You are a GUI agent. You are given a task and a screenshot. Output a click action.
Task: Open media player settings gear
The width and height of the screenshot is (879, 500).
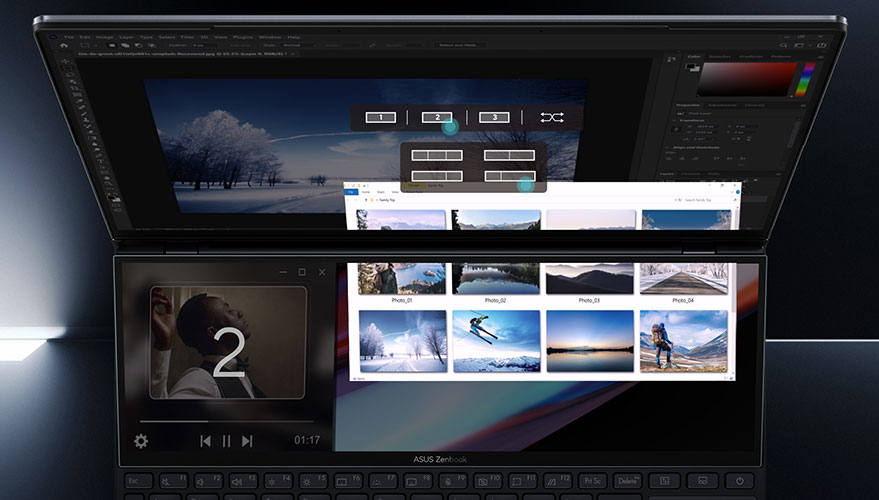141,441
